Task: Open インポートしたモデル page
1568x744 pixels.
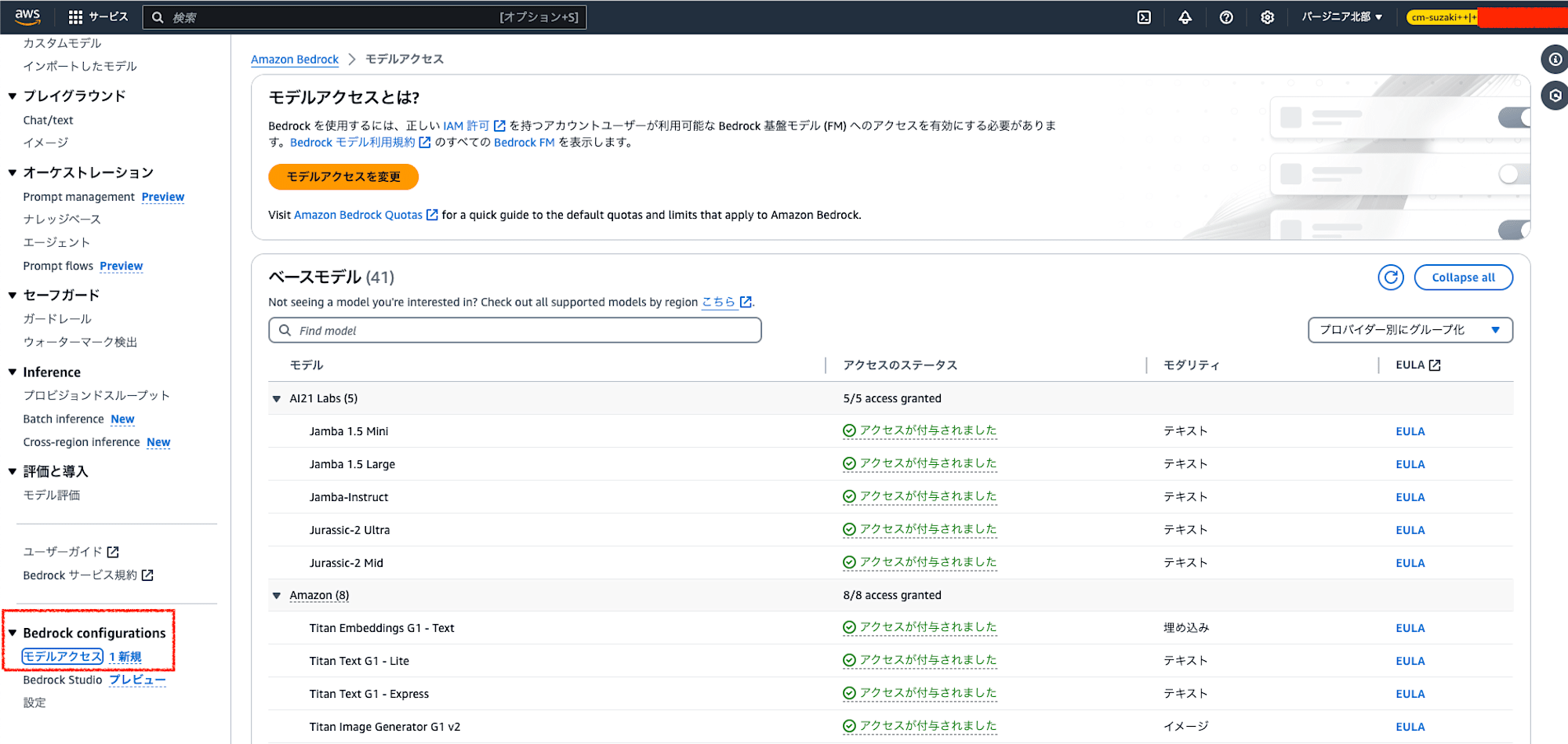Action: 80,67
